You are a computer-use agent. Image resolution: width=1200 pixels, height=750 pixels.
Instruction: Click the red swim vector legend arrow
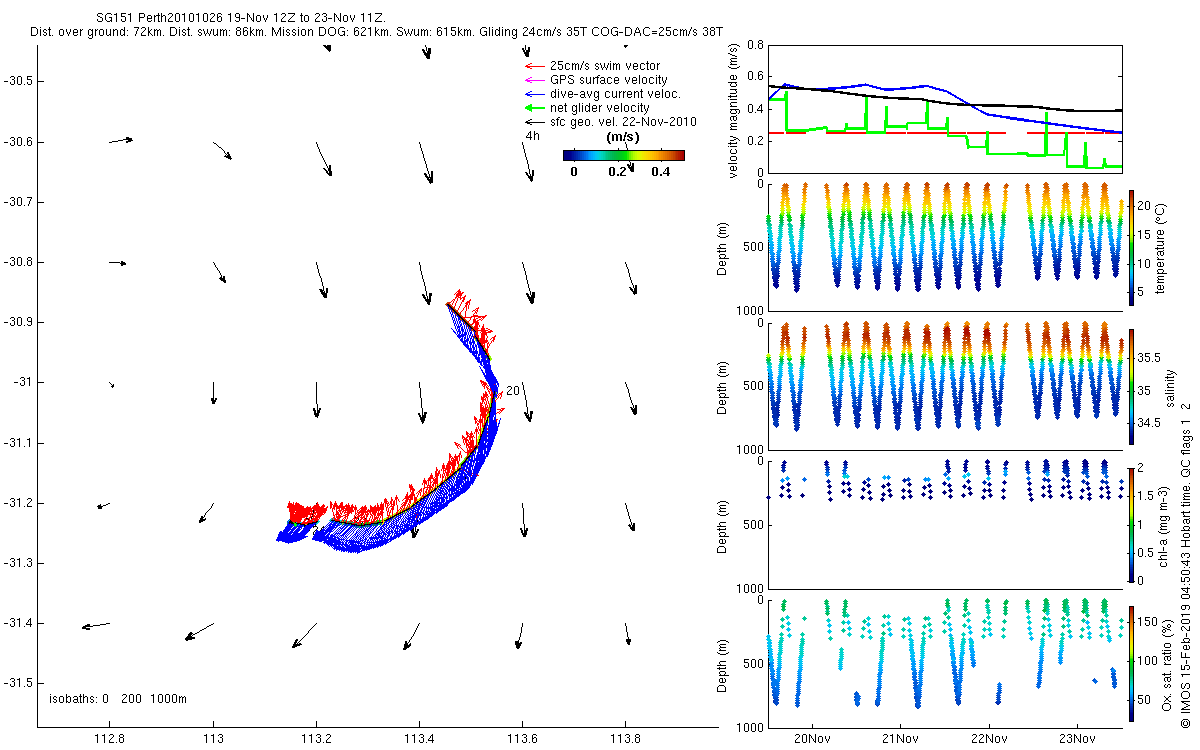click(x=533, y=66)
